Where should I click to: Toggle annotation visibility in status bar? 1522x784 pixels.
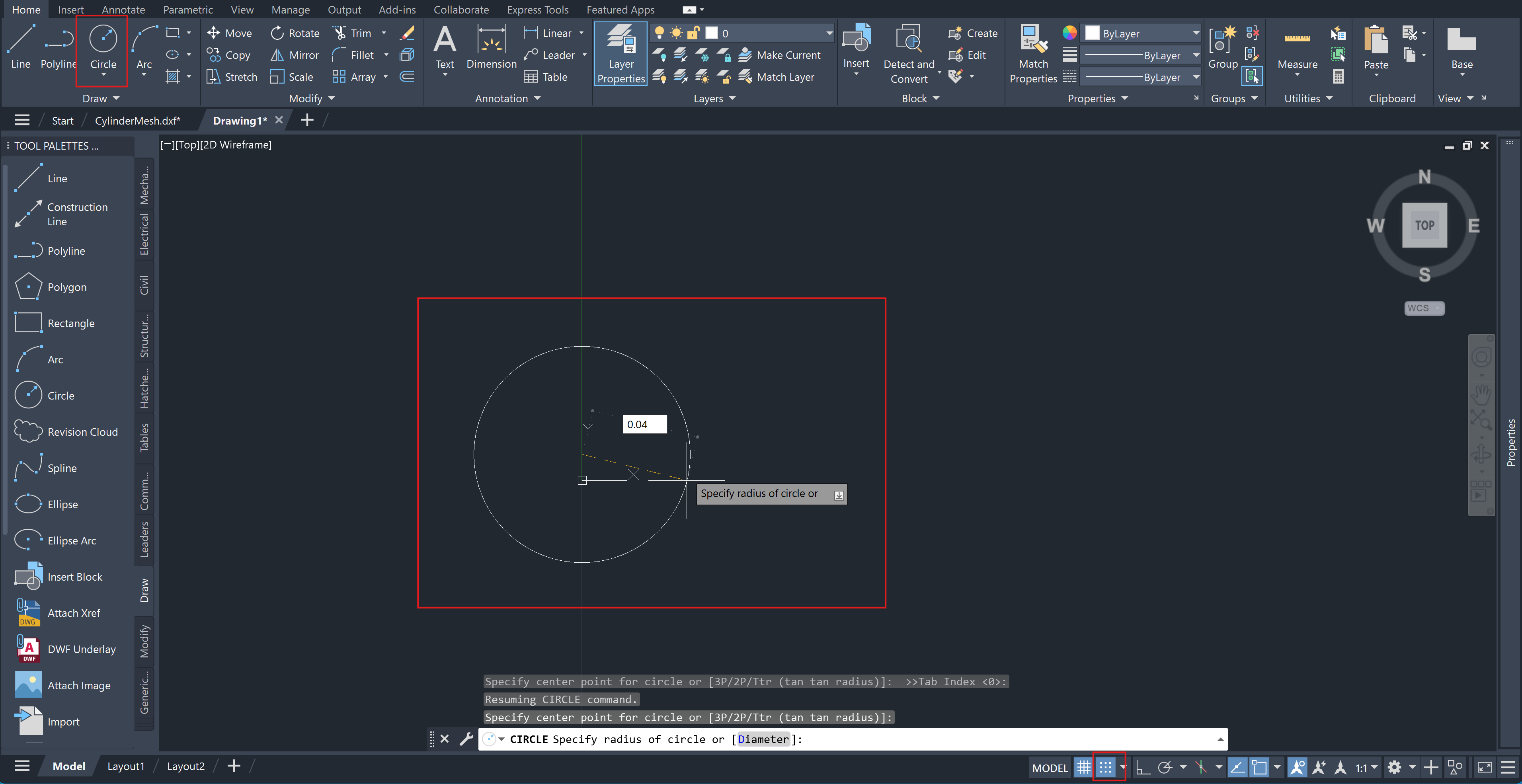1297,767
